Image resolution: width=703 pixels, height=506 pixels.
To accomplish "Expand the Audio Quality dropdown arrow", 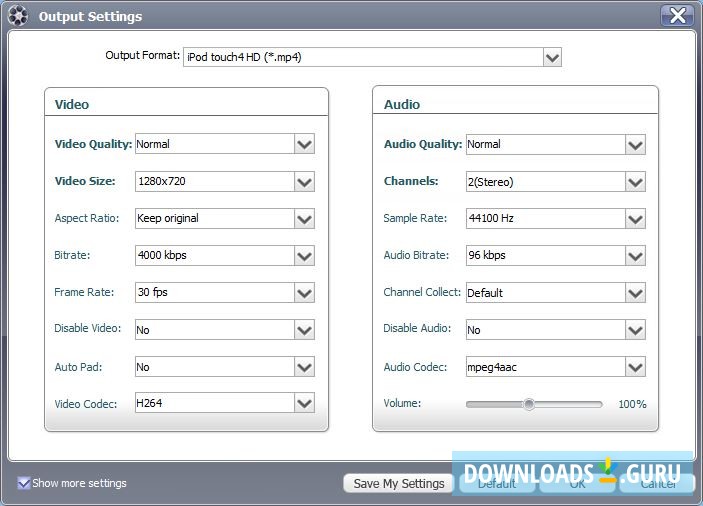I will click(635, 145).
